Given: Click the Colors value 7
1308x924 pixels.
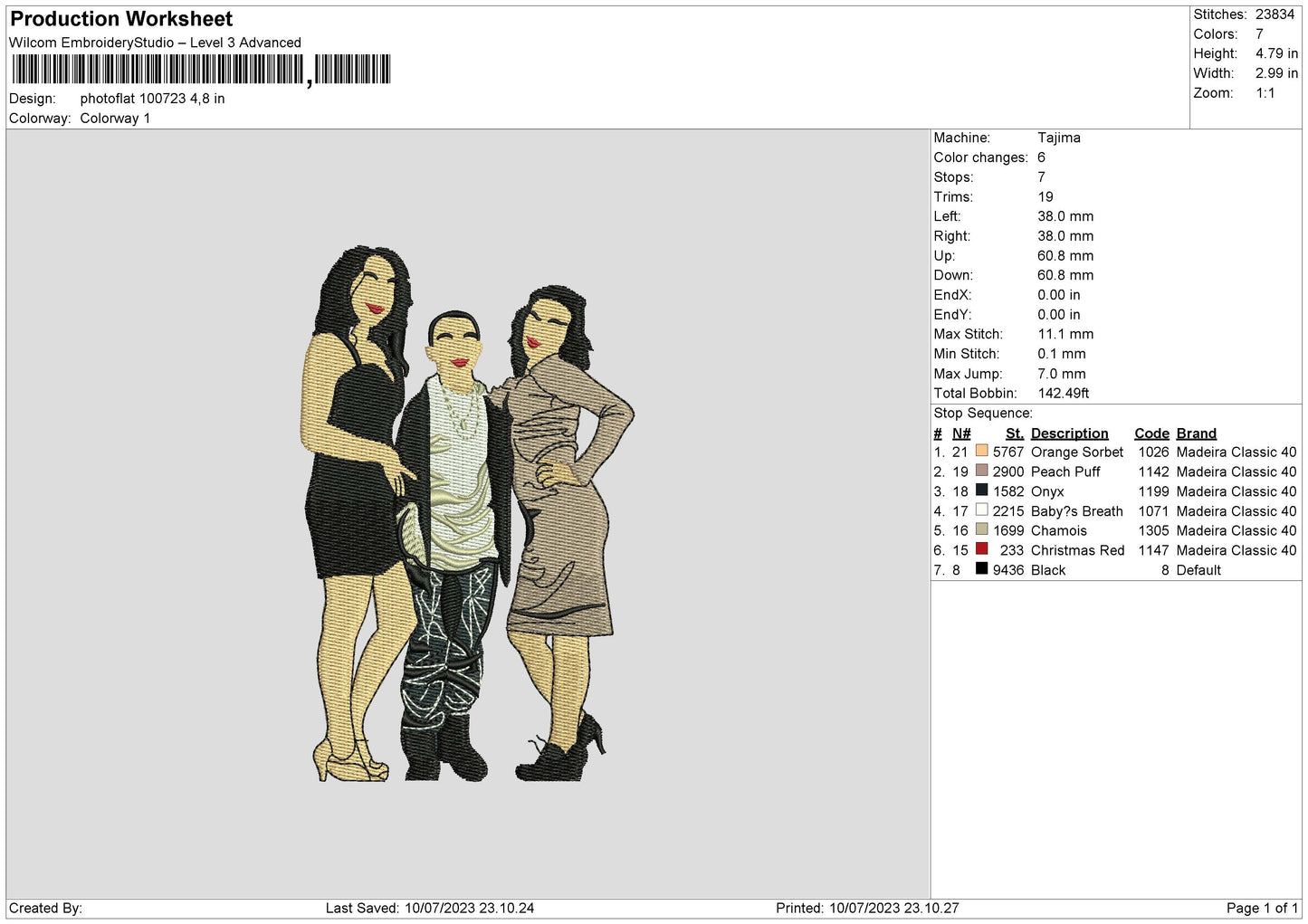Looking at the screenshot, I should coord(1259,34).
